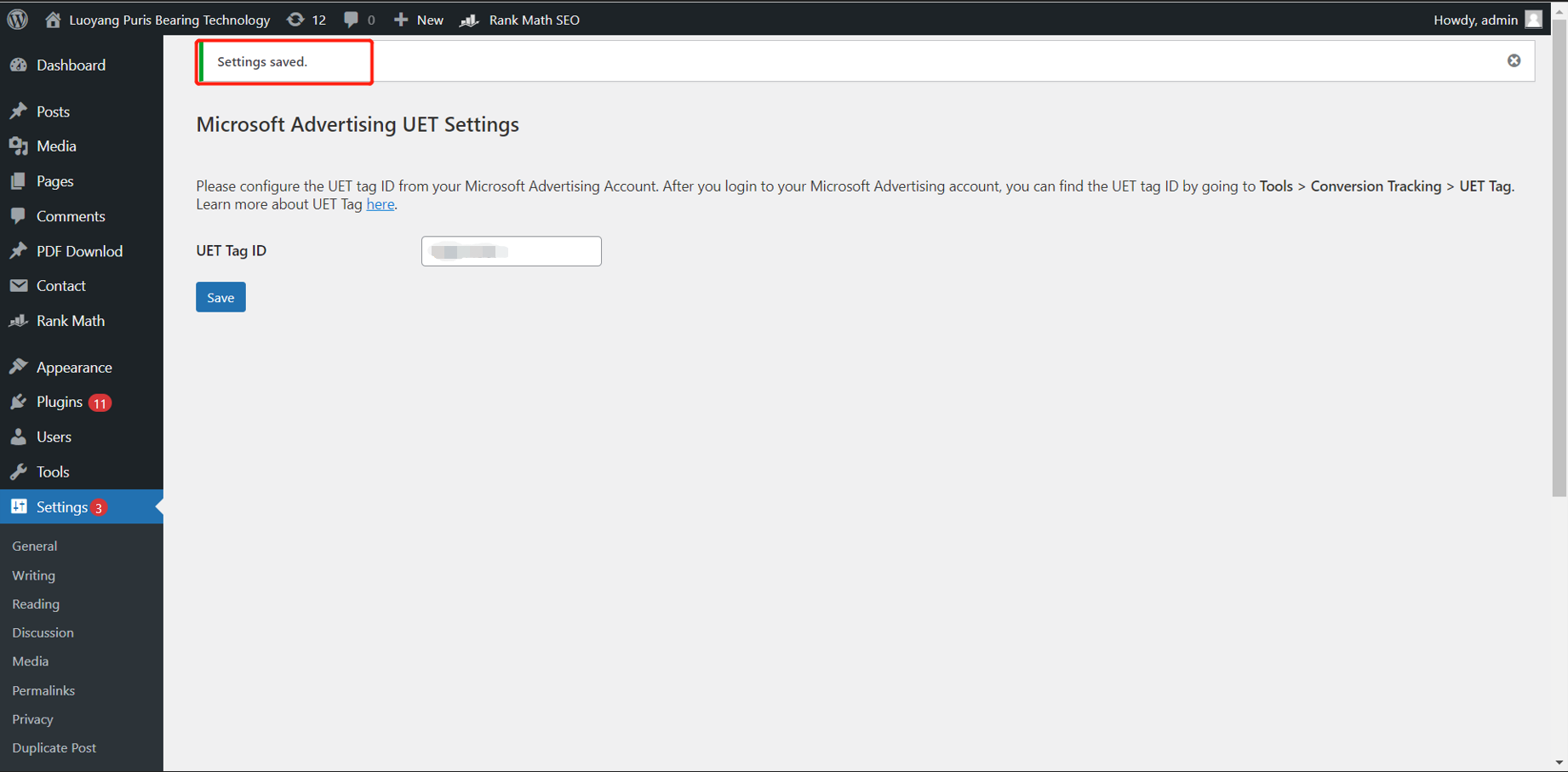Open Rank Math SEO admin bar icon
This screenshot has height=772, width=1568.
pyautogui.click(x=469, y=20)
